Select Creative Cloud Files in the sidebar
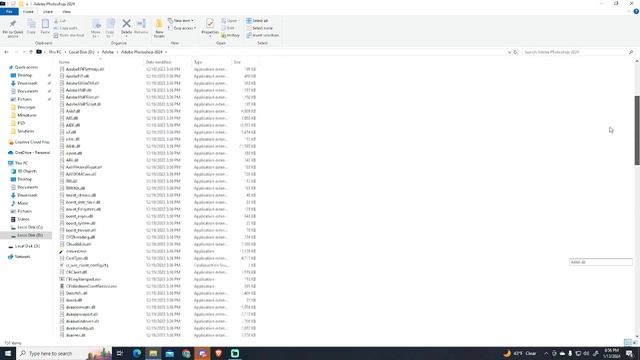640x360 pixels. tap(29, 142)
